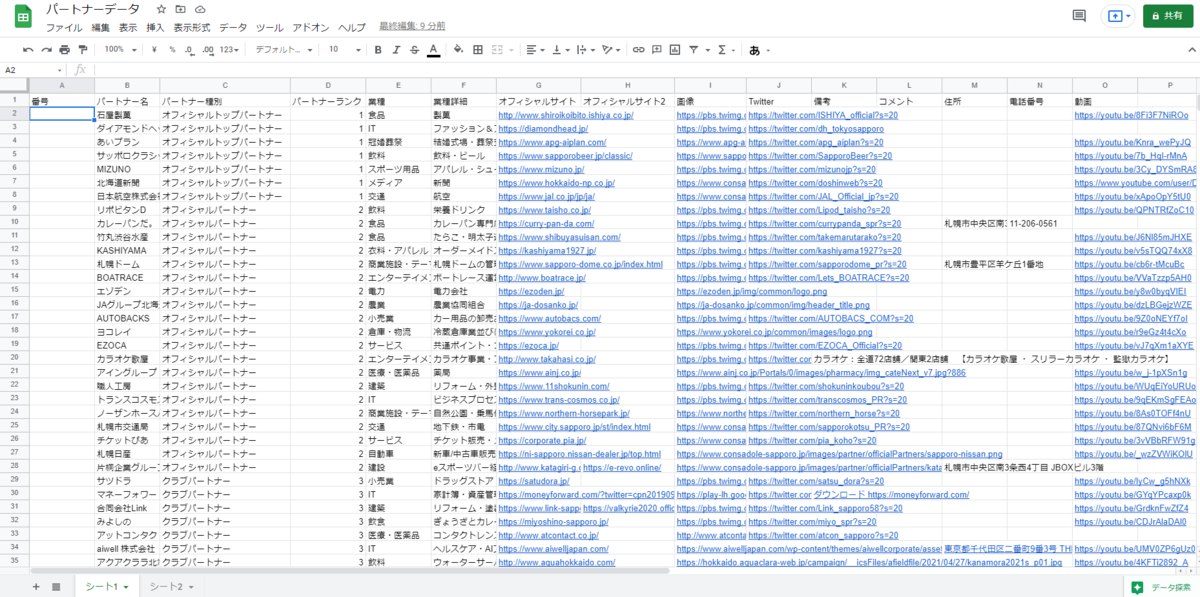Open link https://www.shiroikoibito.ishiya.co.jp/
Screen dimensions: 1200x597
pos(565,115)
